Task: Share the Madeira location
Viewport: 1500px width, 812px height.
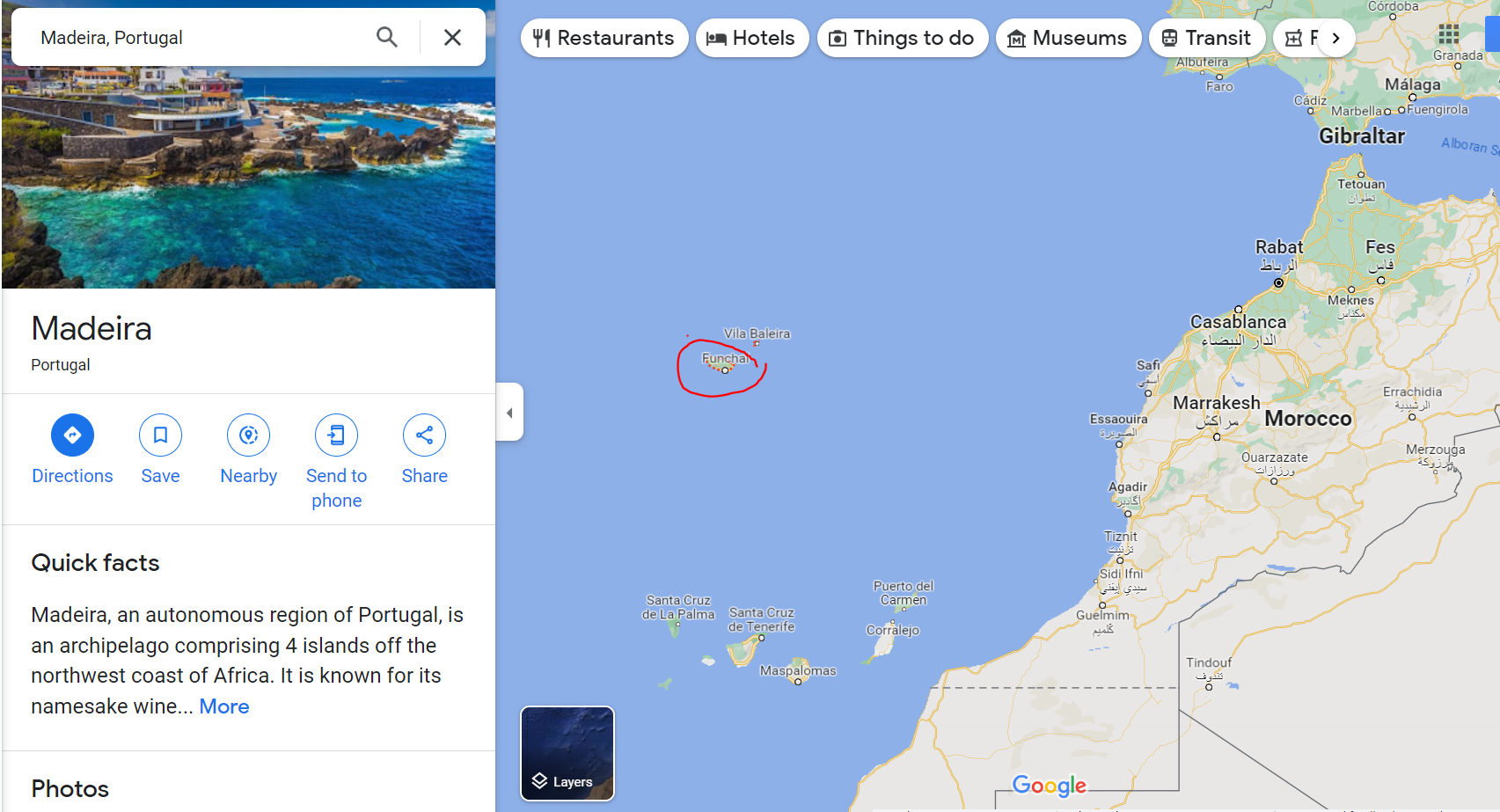Action: point(425,435)
